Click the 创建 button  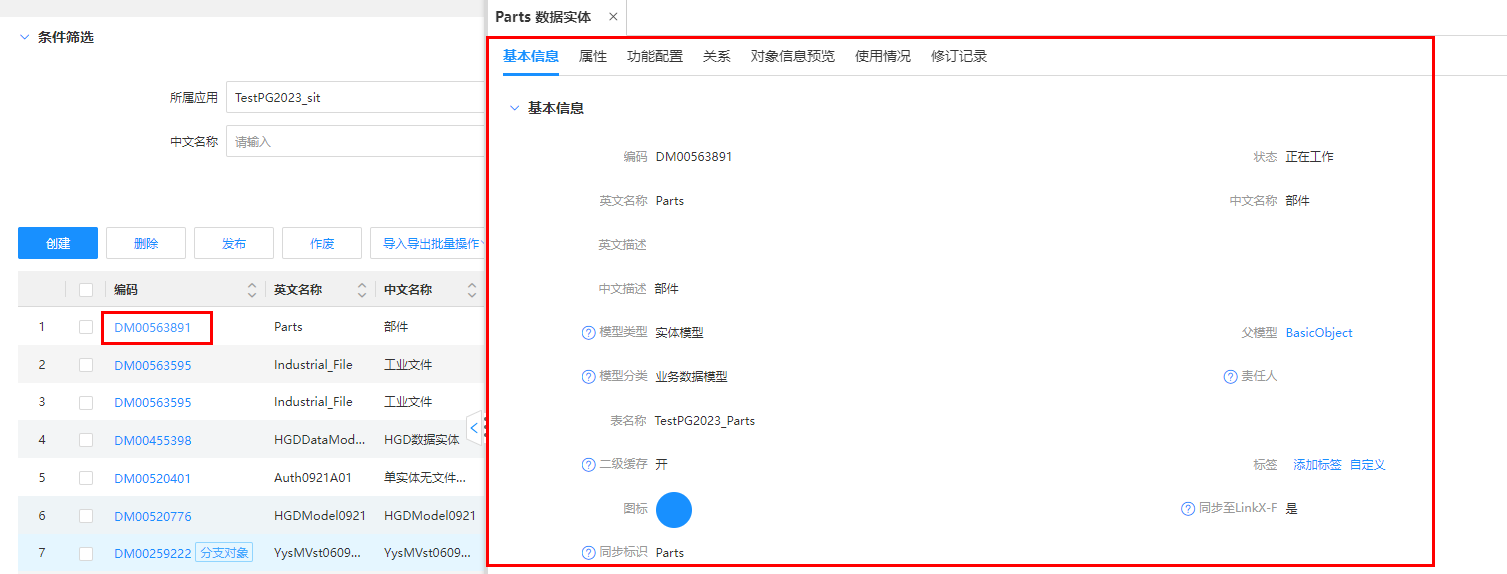point(58,243)
